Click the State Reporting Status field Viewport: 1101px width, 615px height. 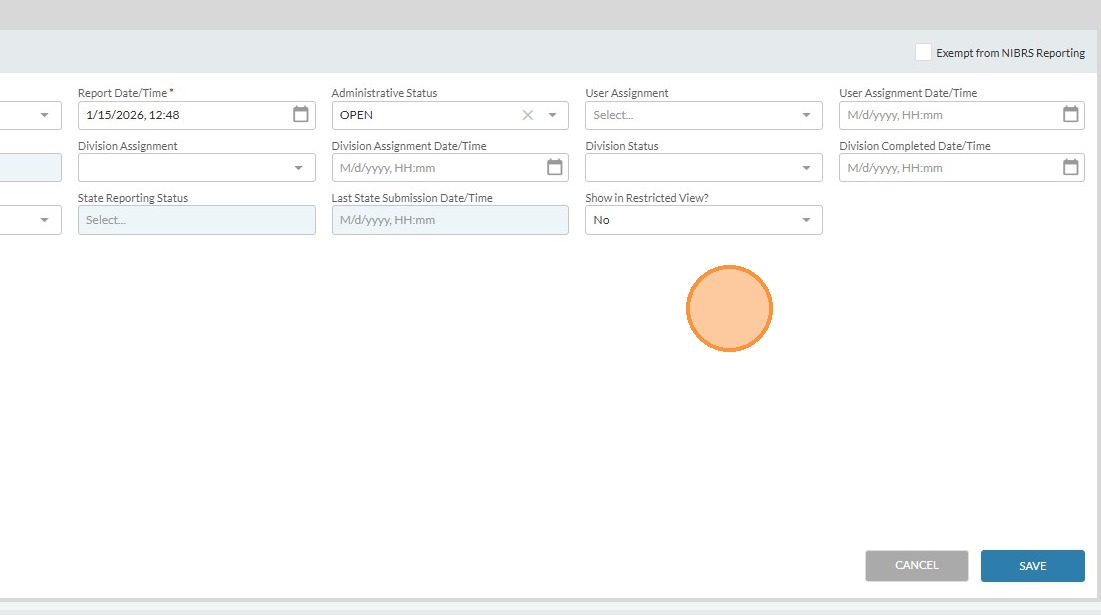pyautogui.click(x=196, y=220)
